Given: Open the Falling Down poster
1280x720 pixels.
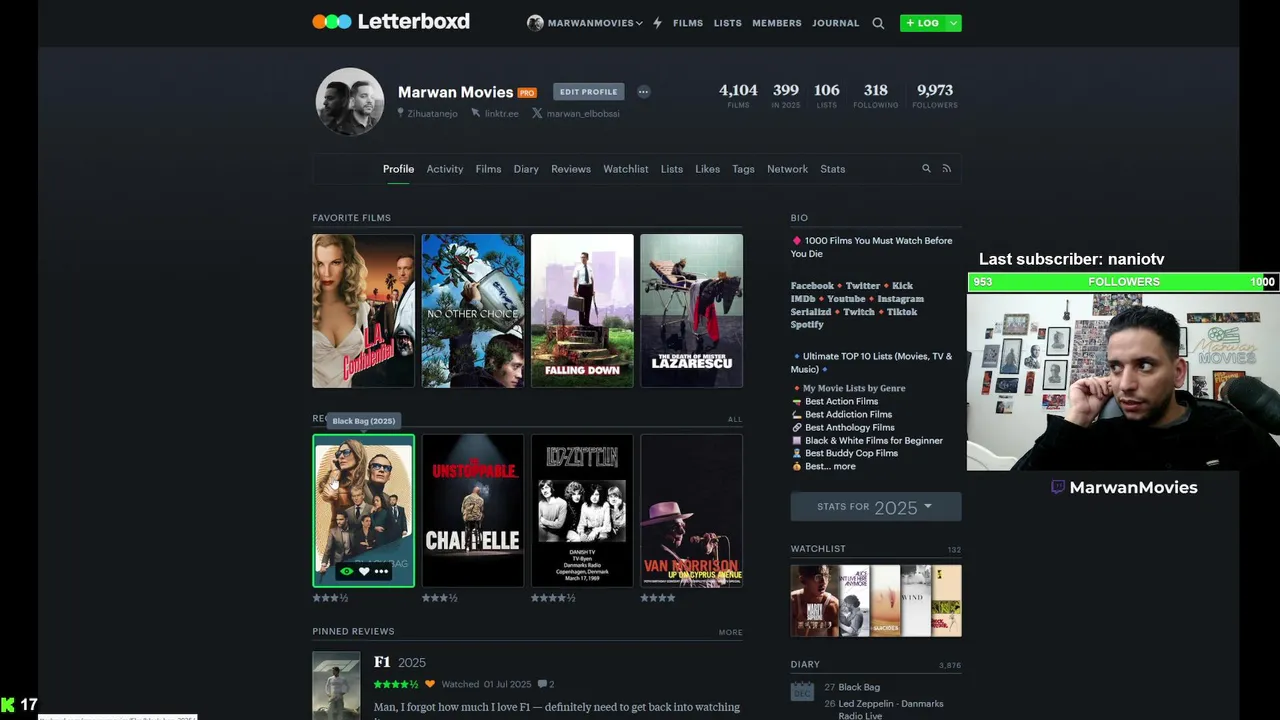Looking at the screenshot, I should (582, 311).
